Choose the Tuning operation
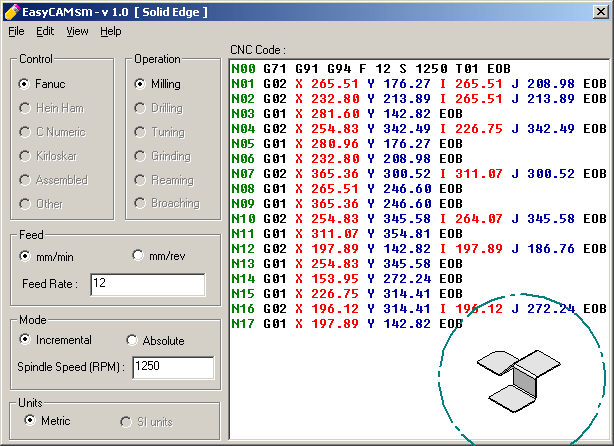614x446 pixels. 159,132
